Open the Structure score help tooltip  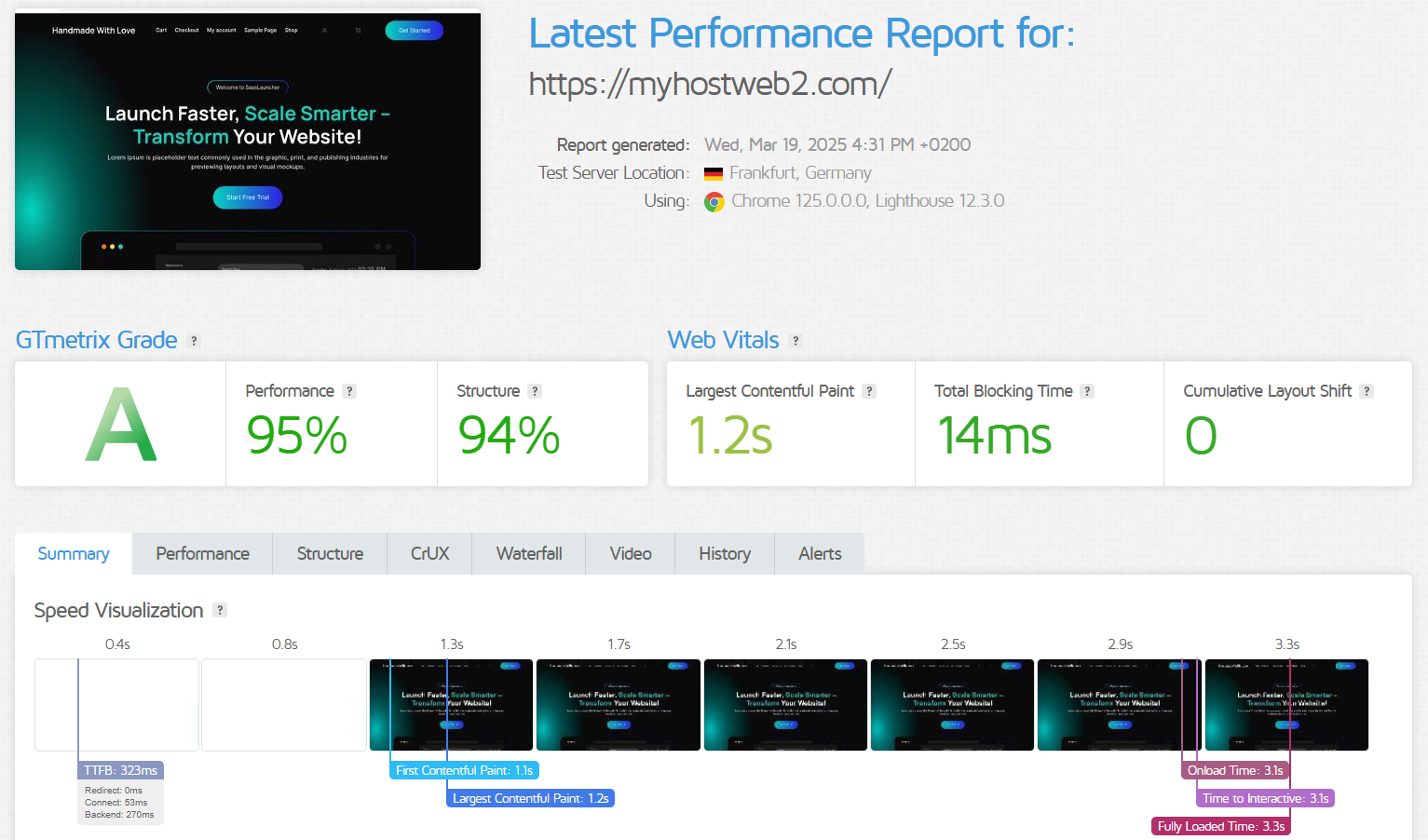535,391
